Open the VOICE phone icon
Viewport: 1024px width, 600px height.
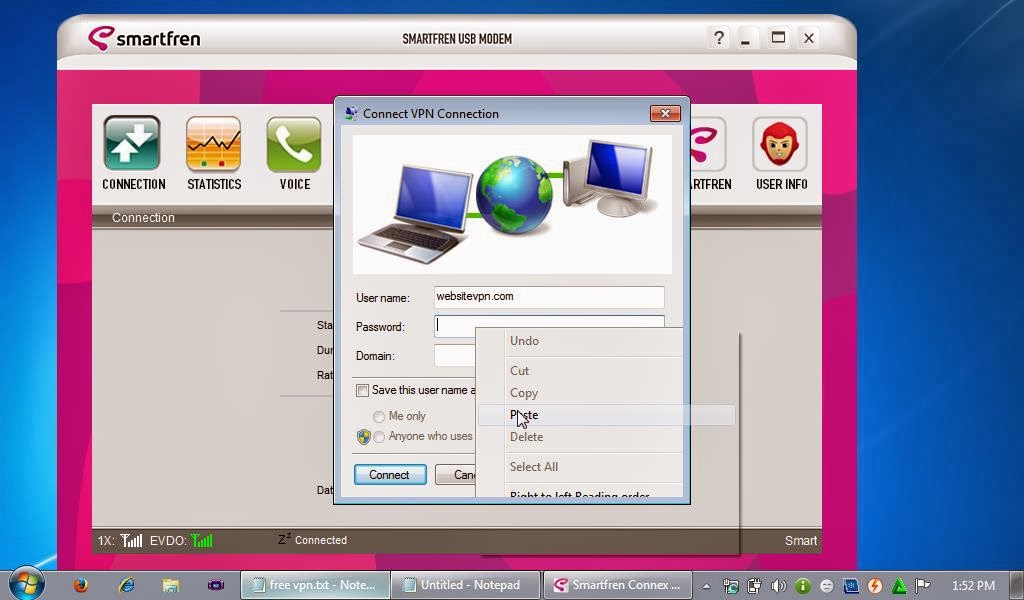[x=294, y=144]
